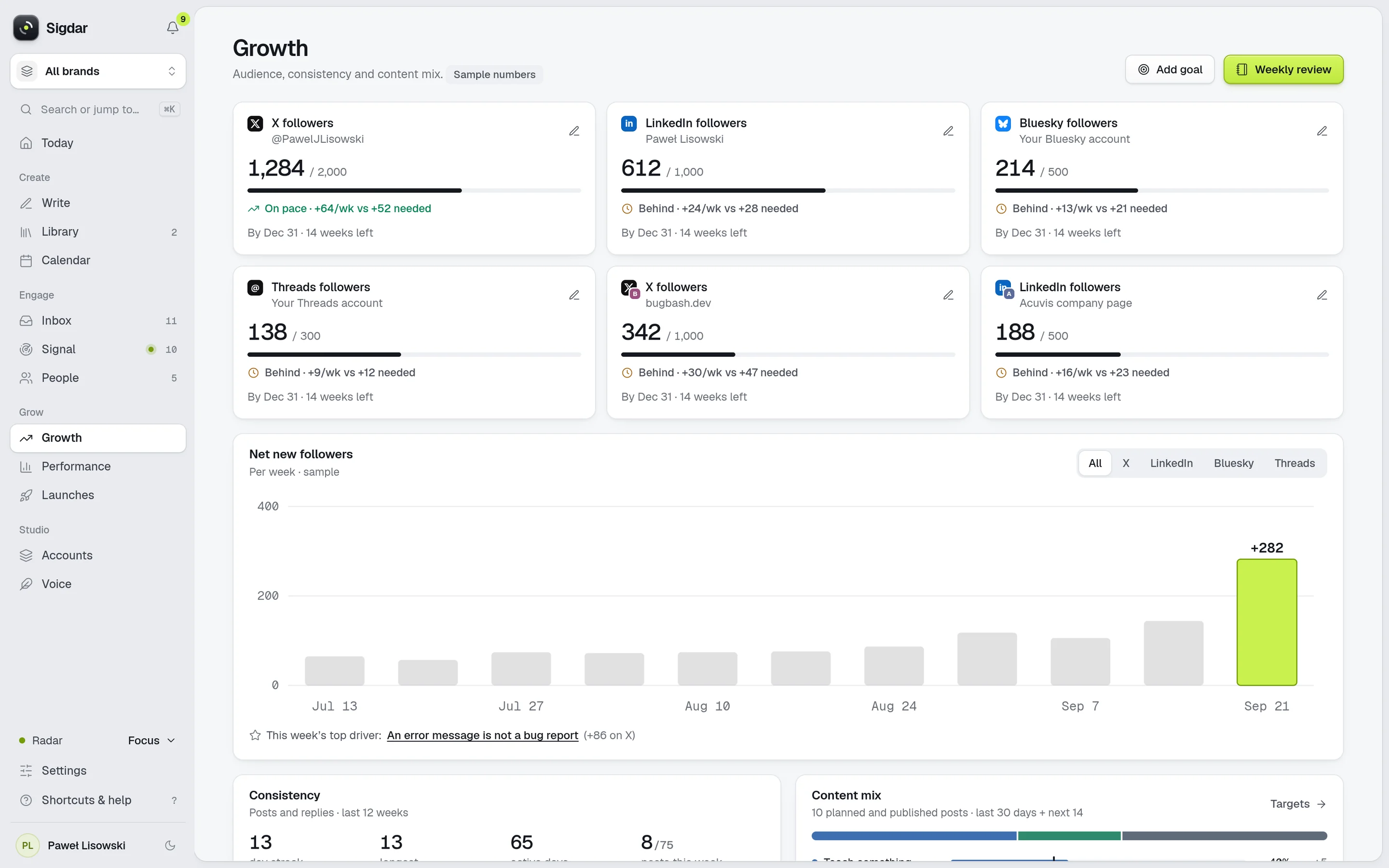Go to Library

pos(98,231)
